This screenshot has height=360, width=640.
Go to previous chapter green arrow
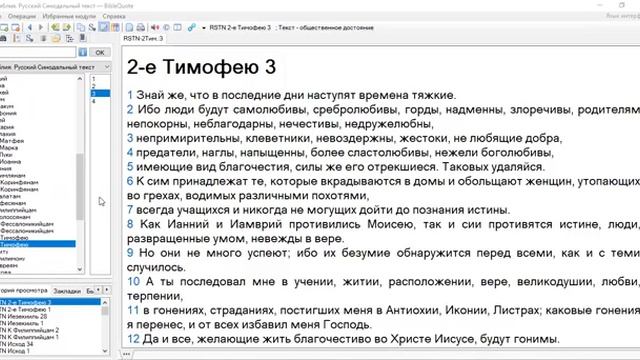coord(55,27)
